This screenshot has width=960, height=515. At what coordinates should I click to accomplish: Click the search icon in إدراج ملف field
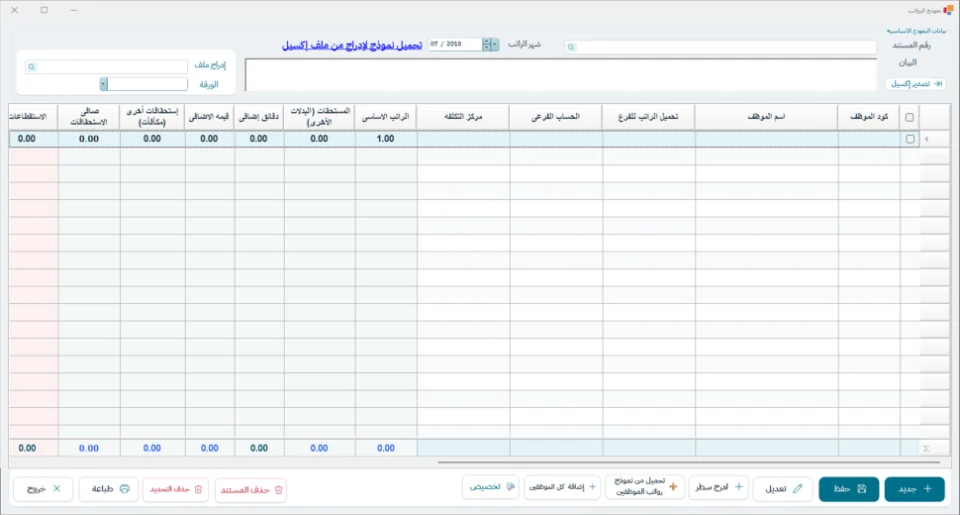coord(32,67)
